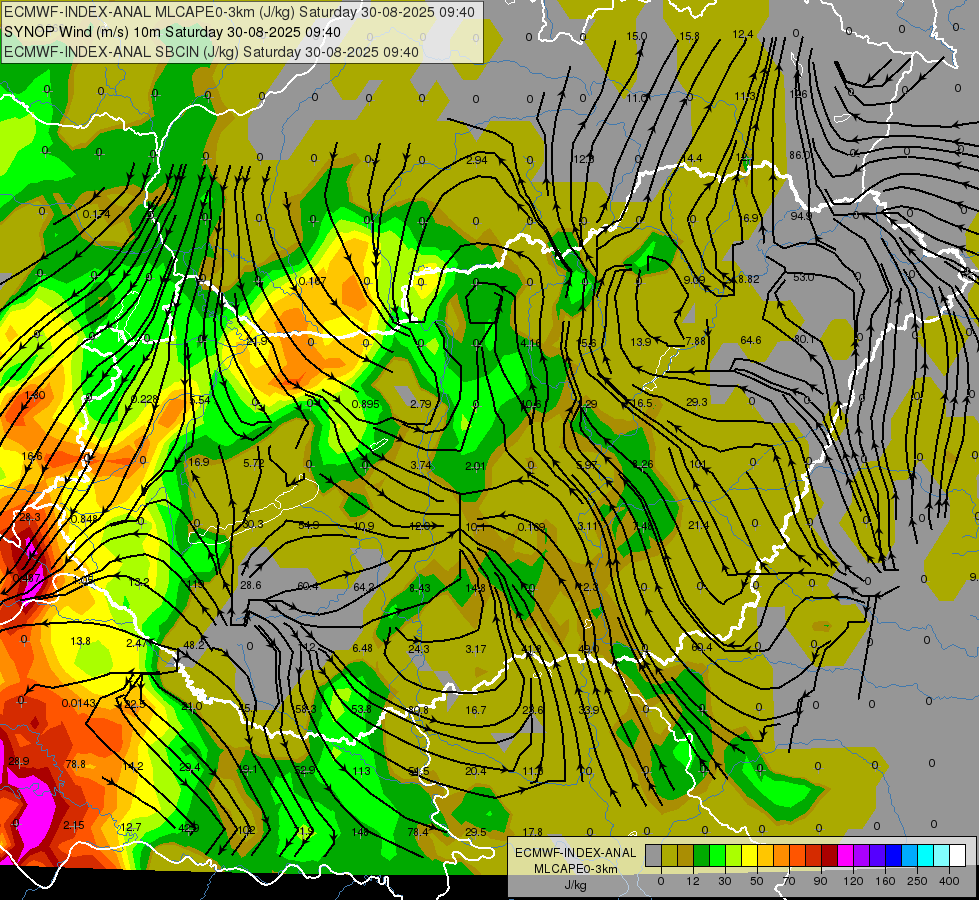
Task: Click the map value 53.0
Action: 804,277
